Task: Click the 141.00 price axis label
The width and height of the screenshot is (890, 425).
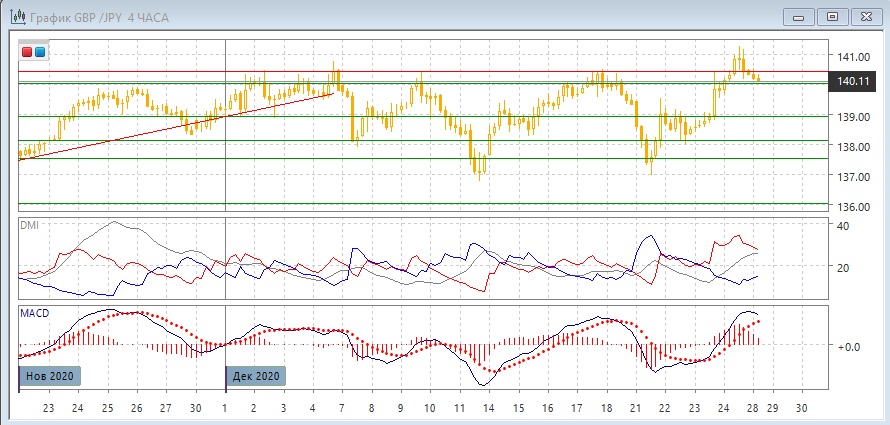Action: click(852, 57)
